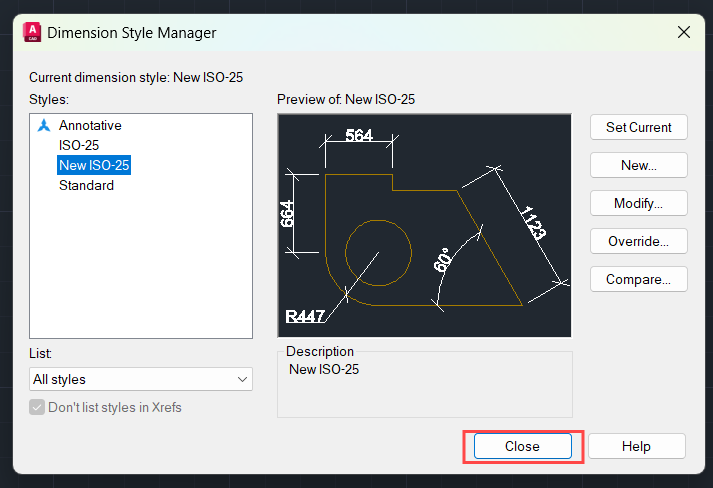
Task: Click the dimension style preview image
Action: pos(424,225)
